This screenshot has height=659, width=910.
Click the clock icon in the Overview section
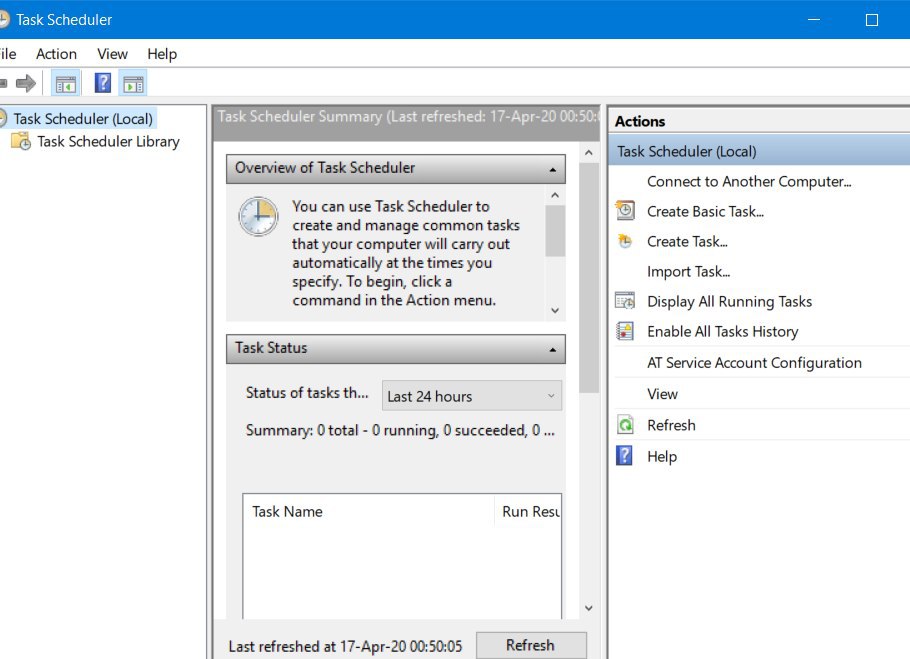click(258, 216)
